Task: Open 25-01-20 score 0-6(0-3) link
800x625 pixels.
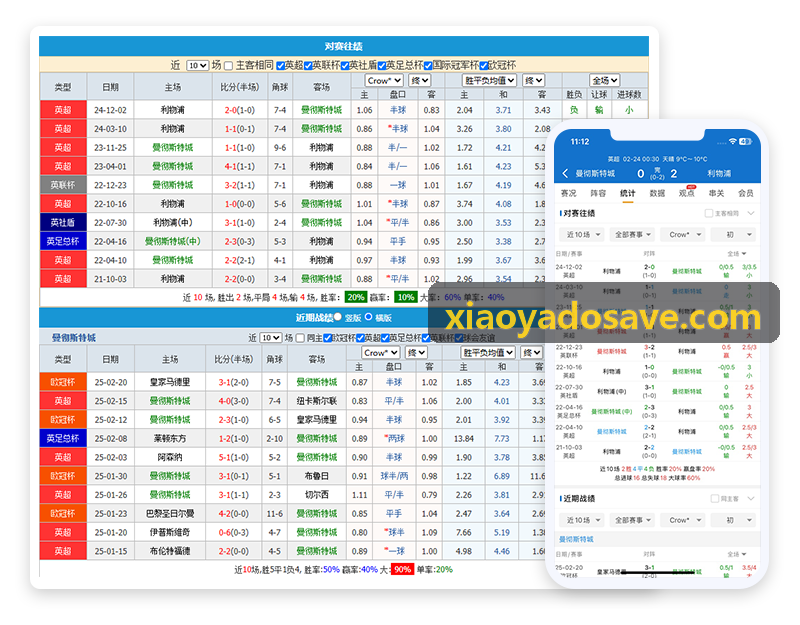Action: pos(234,532)
